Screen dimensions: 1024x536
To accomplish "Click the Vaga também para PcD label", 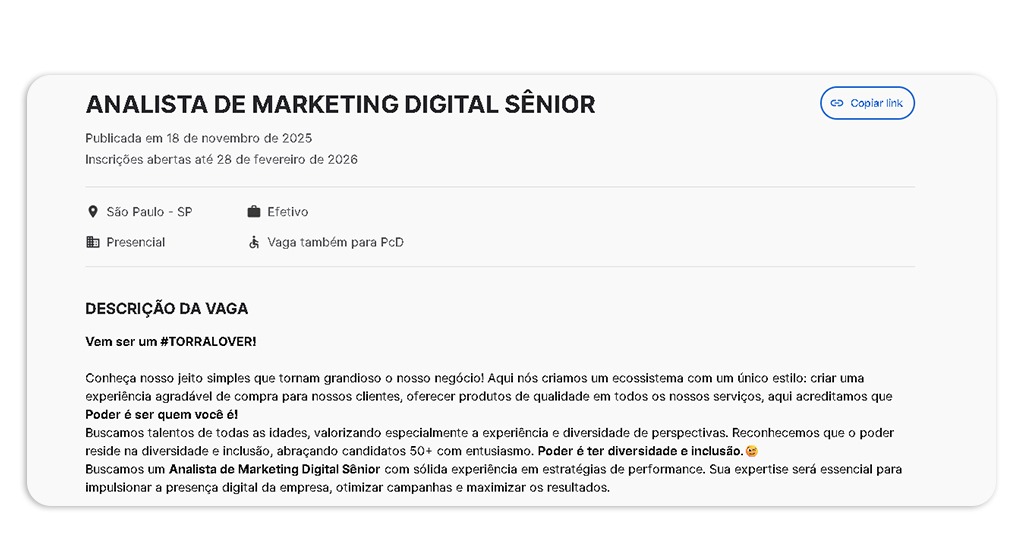I will pos(335,242).
